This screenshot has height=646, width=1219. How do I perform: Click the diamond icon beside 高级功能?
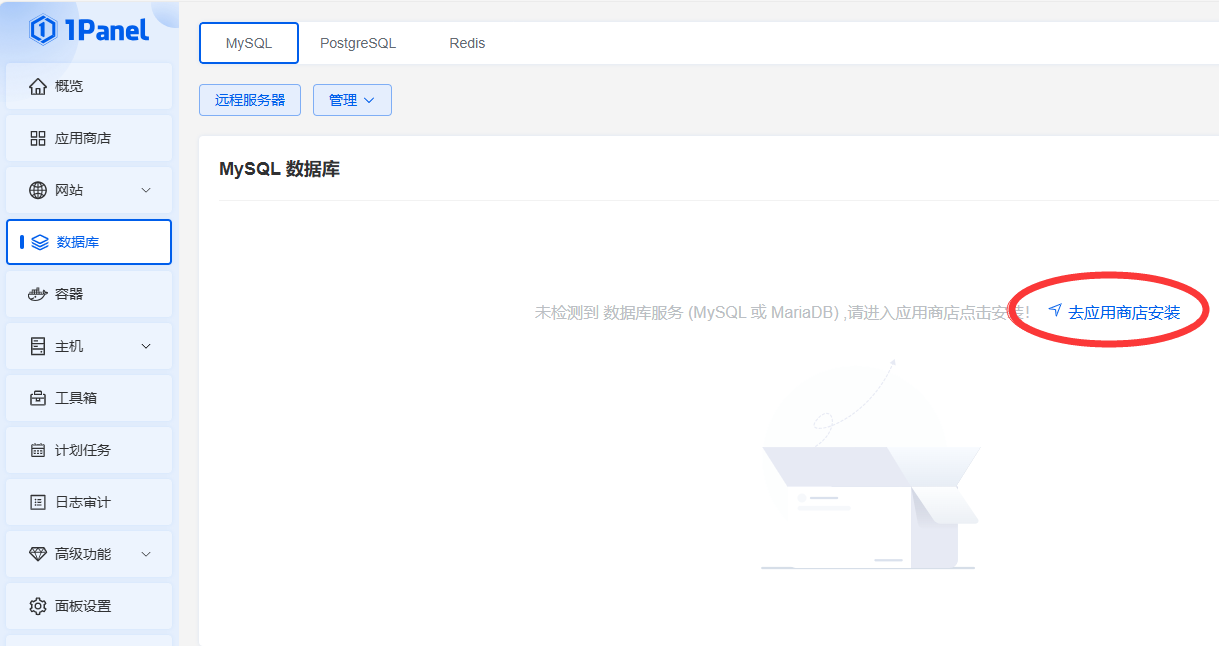[x=38, y=554]
